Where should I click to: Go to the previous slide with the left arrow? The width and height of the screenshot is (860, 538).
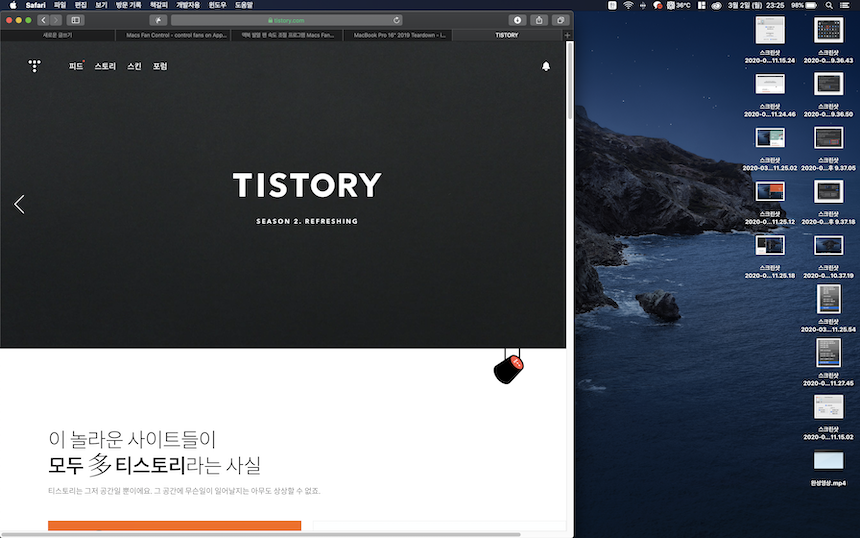click(19, 204)
